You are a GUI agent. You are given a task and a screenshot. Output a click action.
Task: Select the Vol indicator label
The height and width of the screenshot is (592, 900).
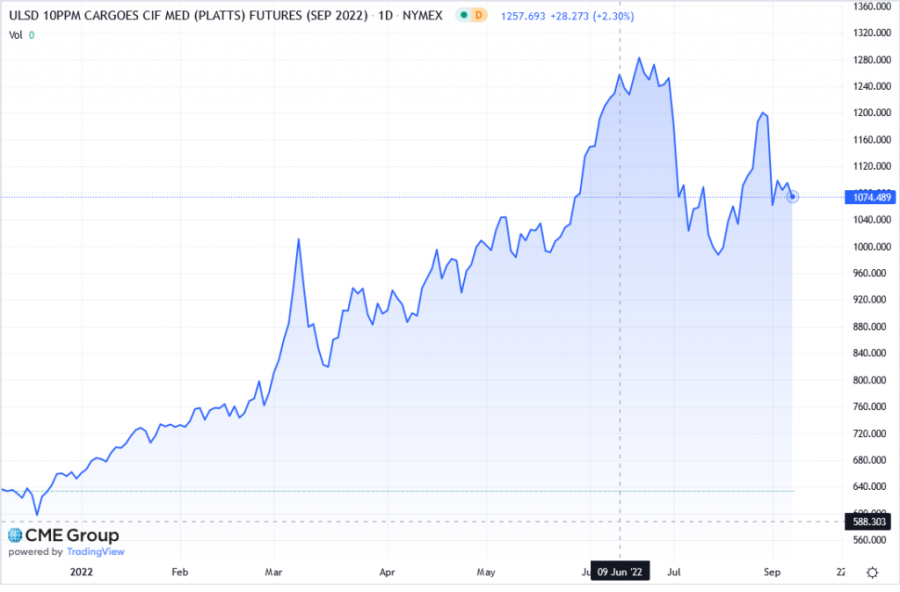coord(15,35)
